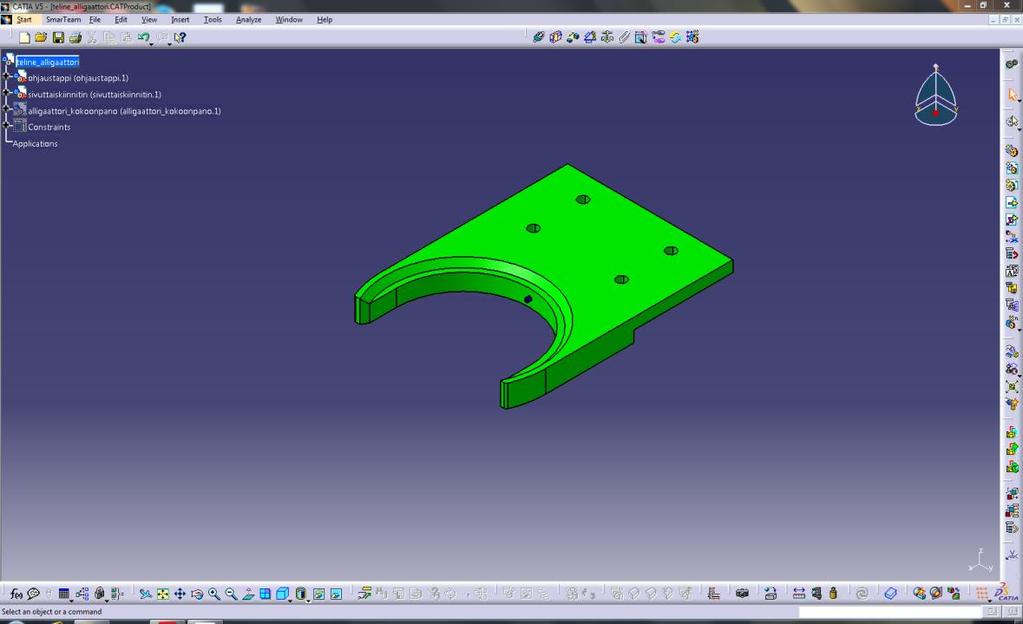Click the Isometric View cube icon

pyautogui.click(x=282, y=593)
